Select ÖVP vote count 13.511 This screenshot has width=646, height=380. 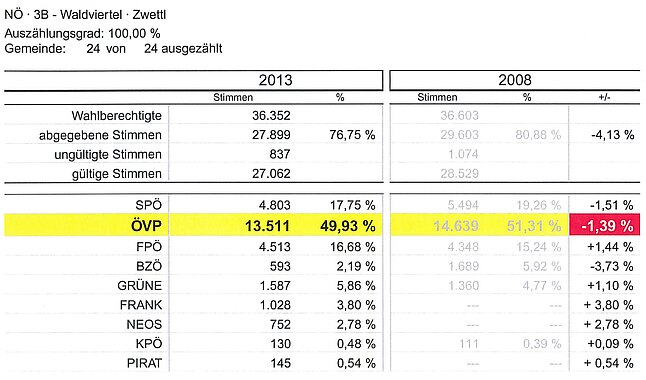[x=267, y=226]
